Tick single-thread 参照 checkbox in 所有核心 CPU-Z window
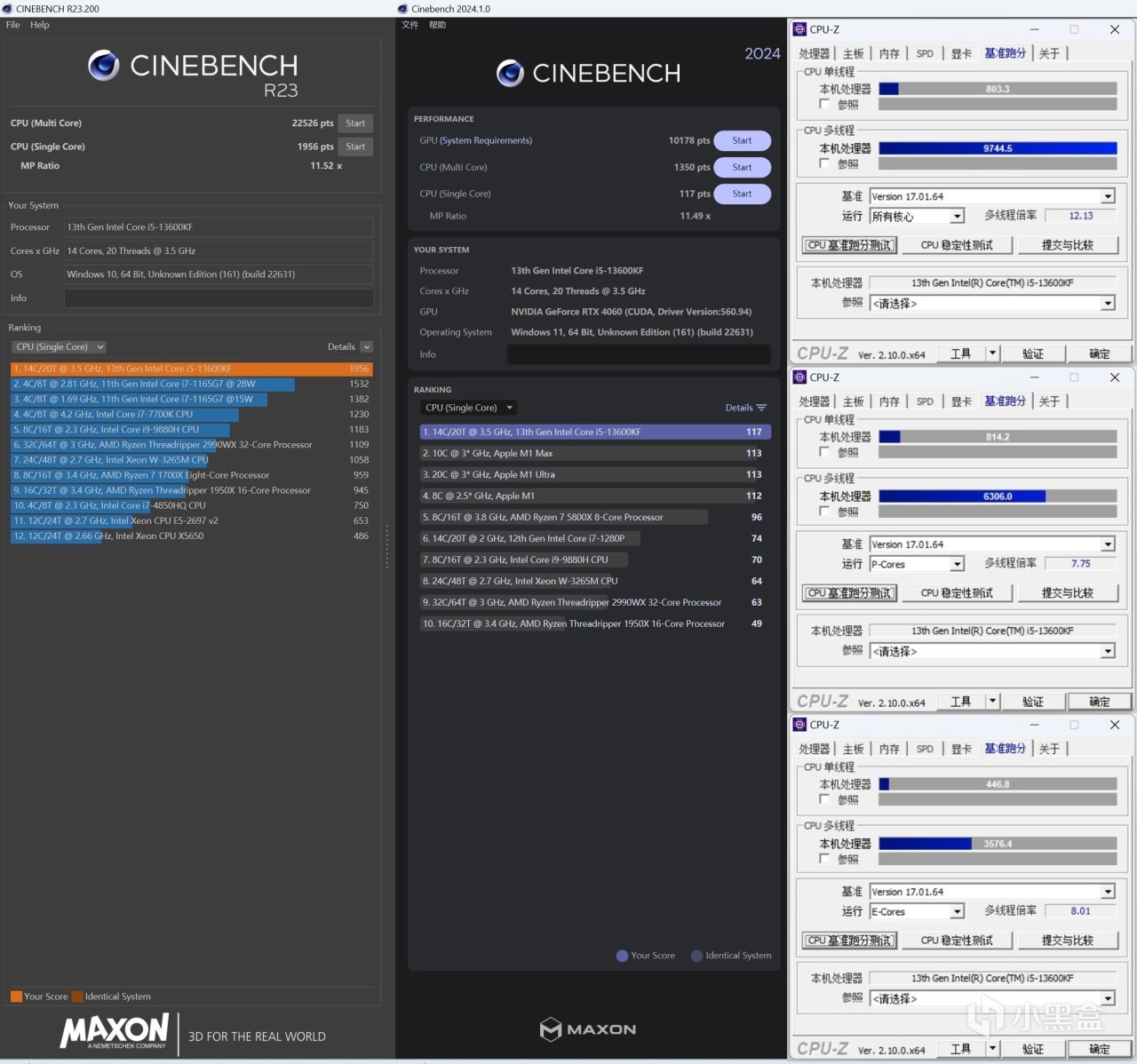The height and width of the screenshot is (1064, 1137). pyautogui.click(x=824, y=104)
